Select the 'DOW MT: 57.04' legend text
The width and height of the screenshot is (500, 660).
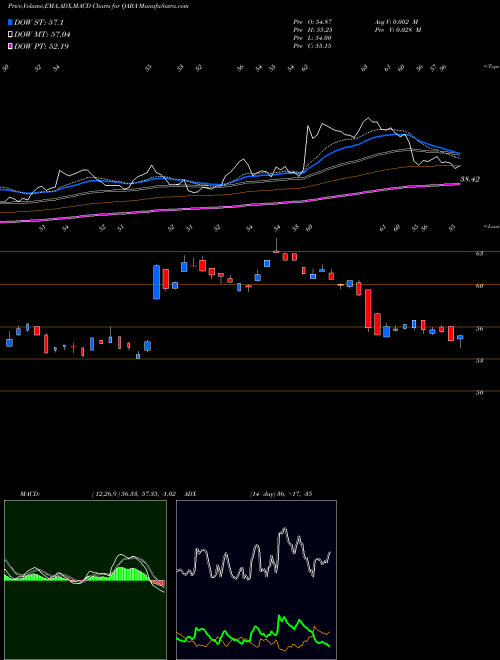42,35
